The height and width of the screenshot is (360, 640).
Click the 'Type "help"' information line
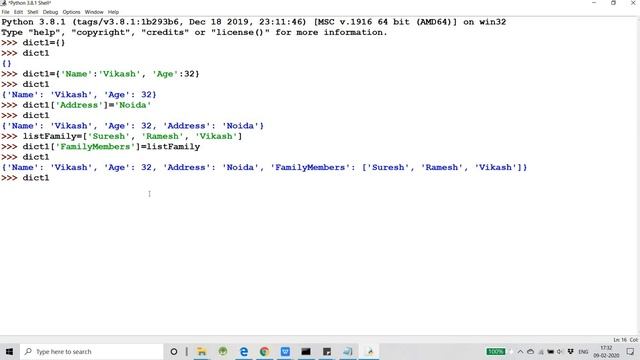[194, 32]
